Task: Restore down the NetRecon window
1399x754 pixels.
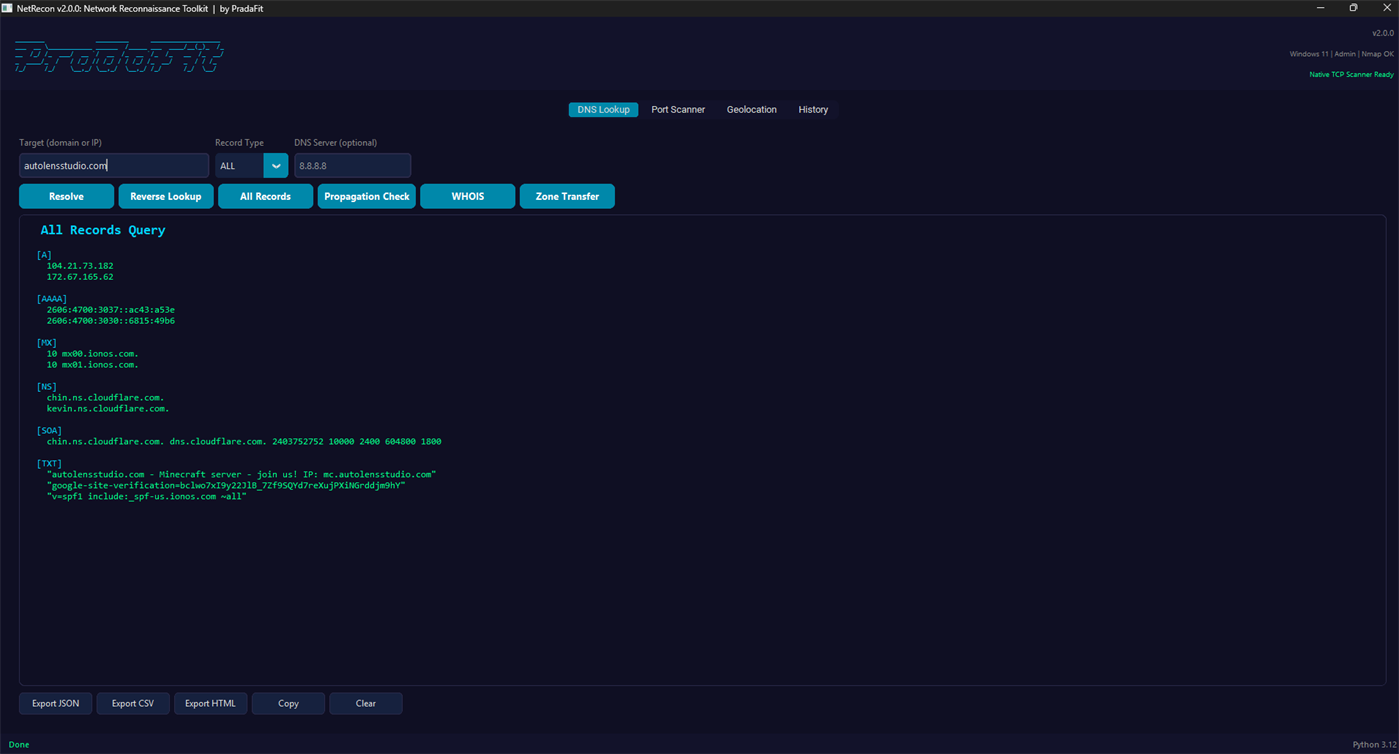Action: coord(1353,8)
